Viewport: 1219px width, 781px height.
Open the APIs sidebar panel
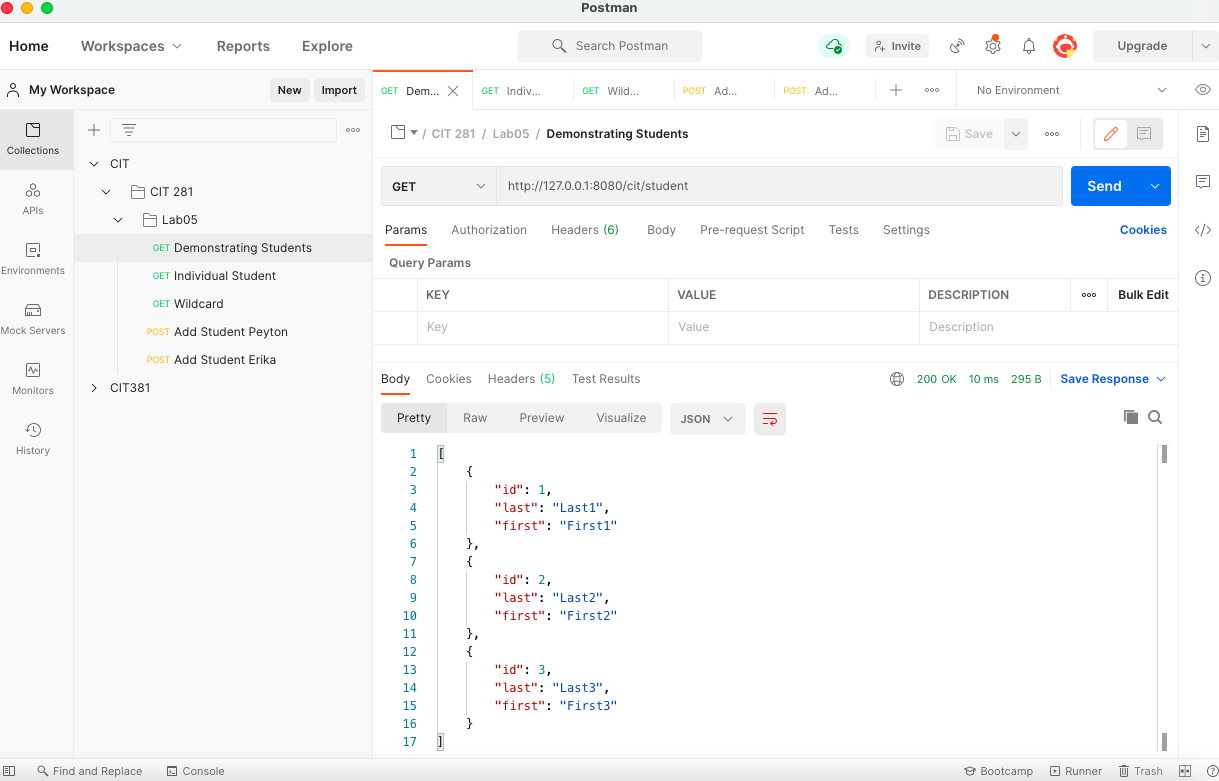point(33,199)
